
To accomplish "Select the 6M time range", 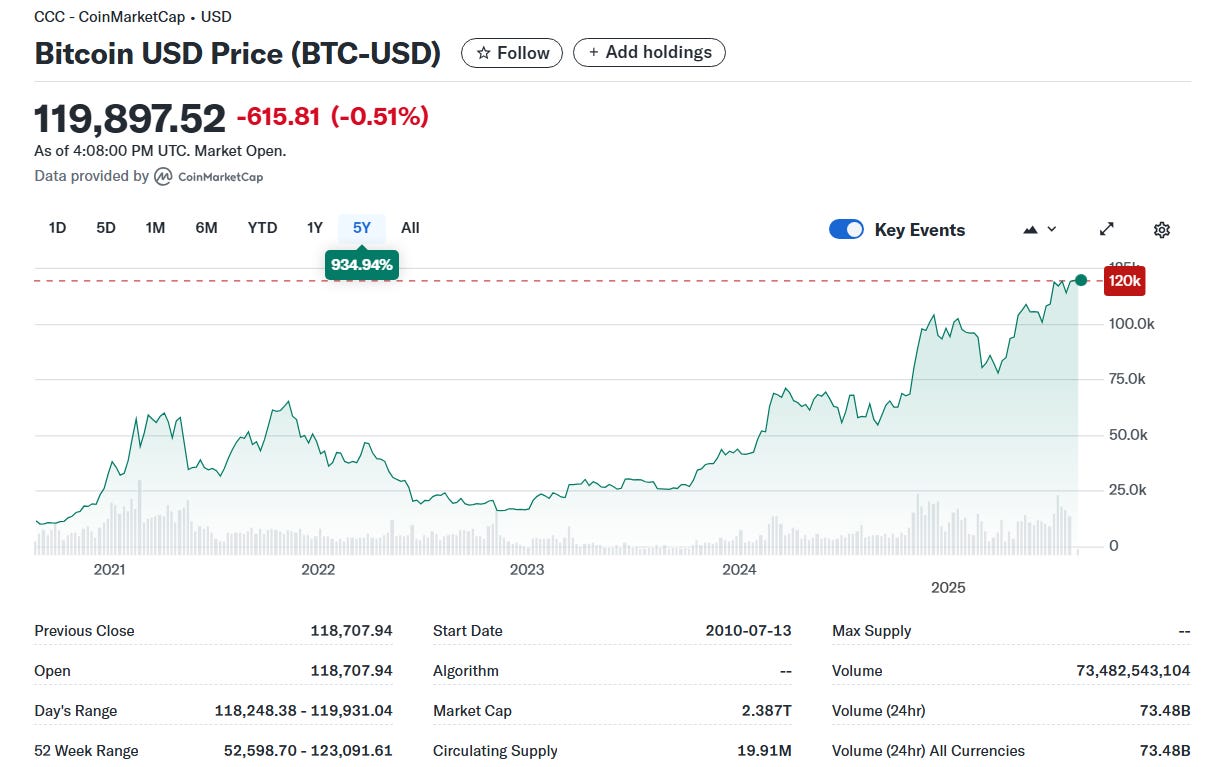I will coord(206,228).
